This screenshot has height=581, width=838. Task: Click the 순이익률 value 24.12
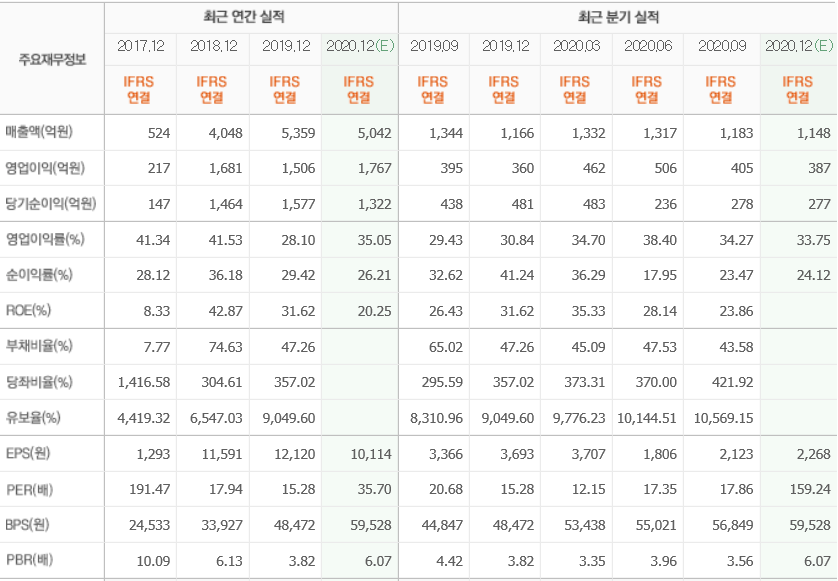[814, 275]
